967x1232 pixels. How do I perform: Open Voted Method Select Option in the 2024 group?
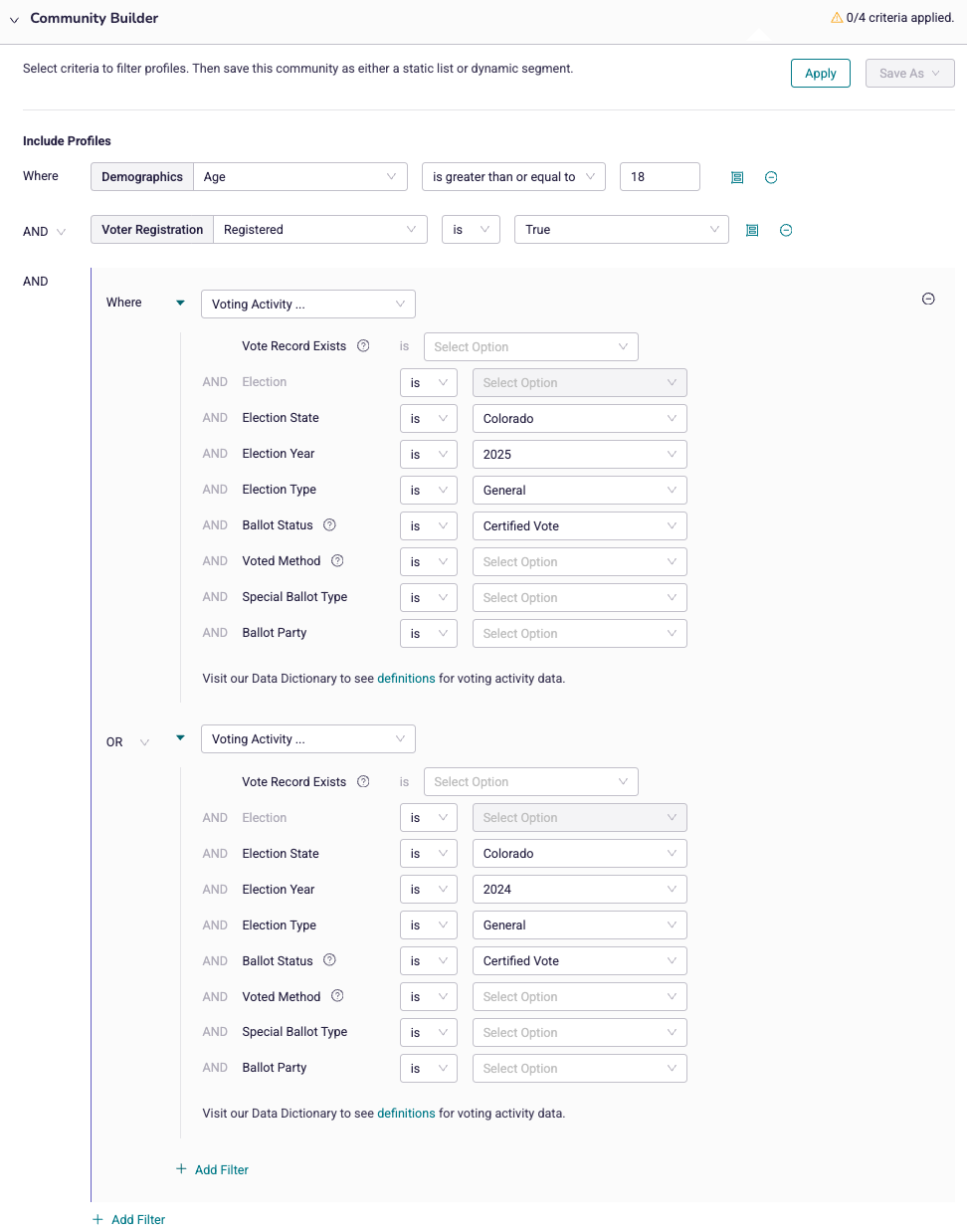pyautogui.click(x=580, y=997)
